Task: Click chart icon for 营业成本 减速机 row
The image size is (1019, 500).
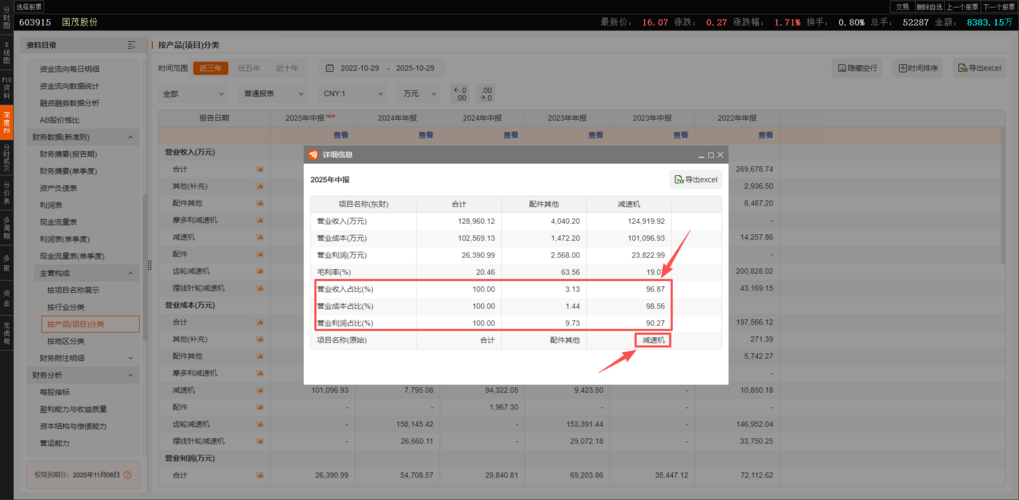Action: 260,390
